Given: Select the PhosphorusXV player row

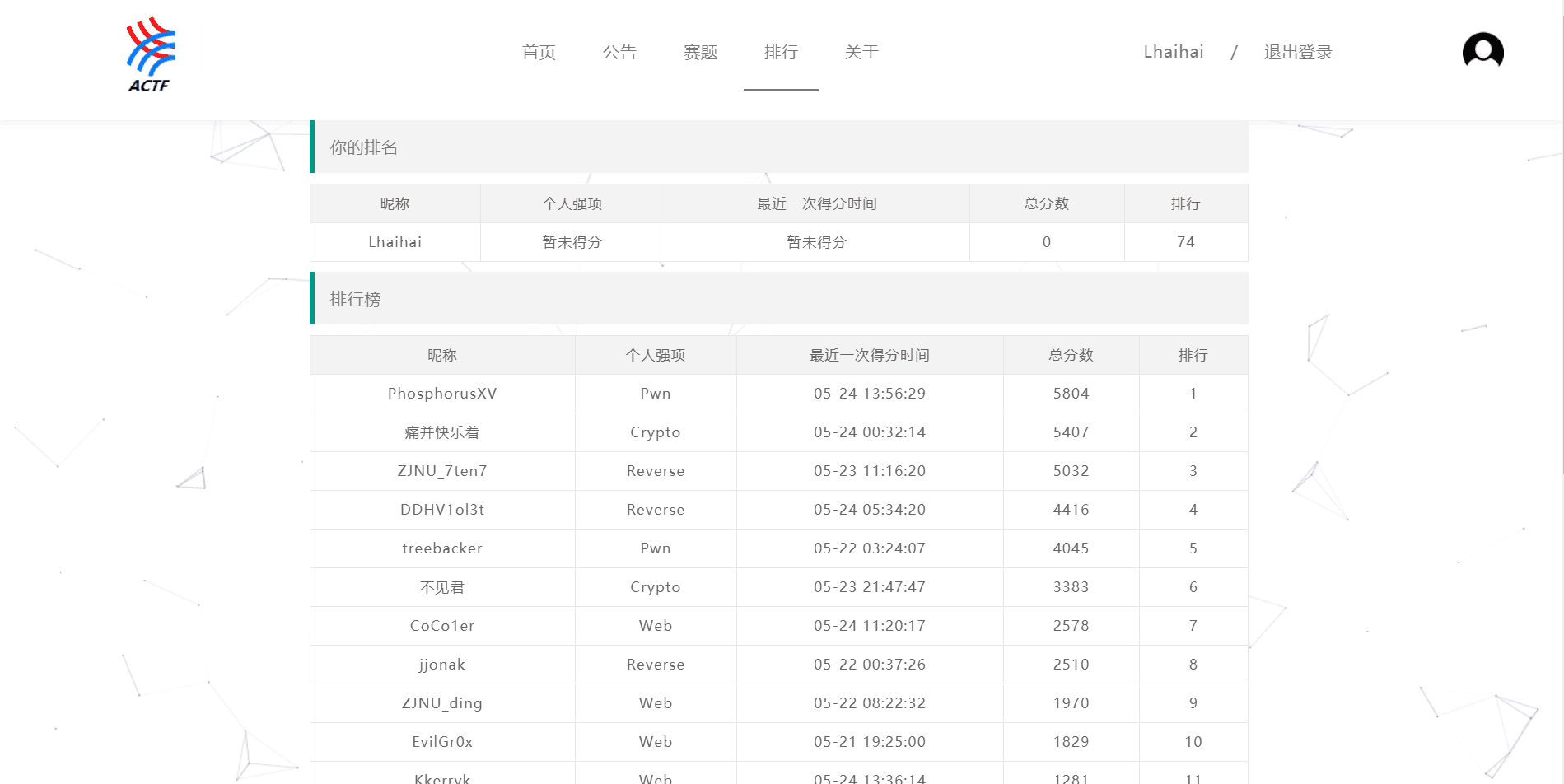Looking at the screenshot, I should pos(442,394).
